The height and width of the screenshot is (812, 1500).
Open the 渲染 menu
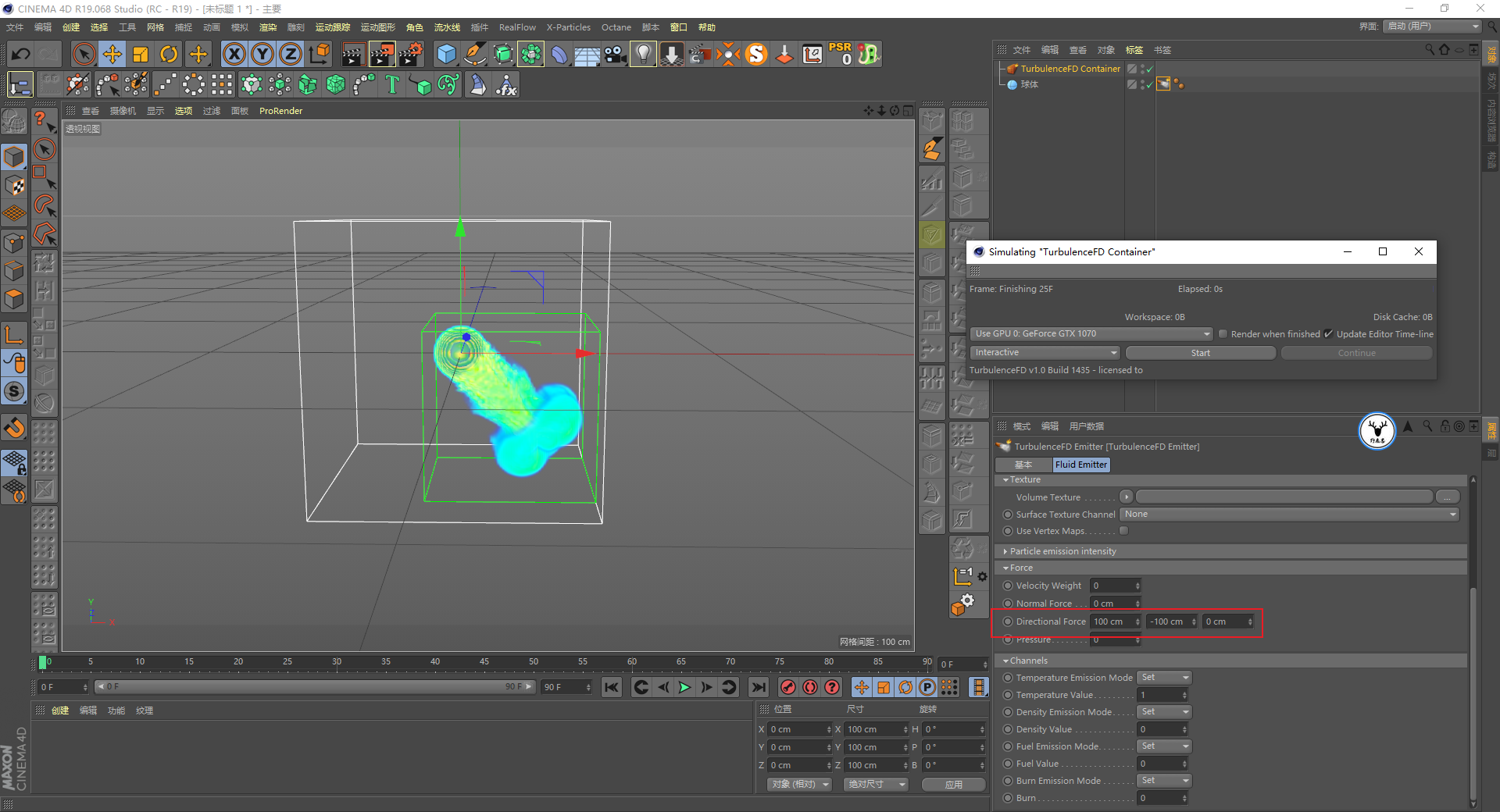pyautogui.click(x=268, y=27)
